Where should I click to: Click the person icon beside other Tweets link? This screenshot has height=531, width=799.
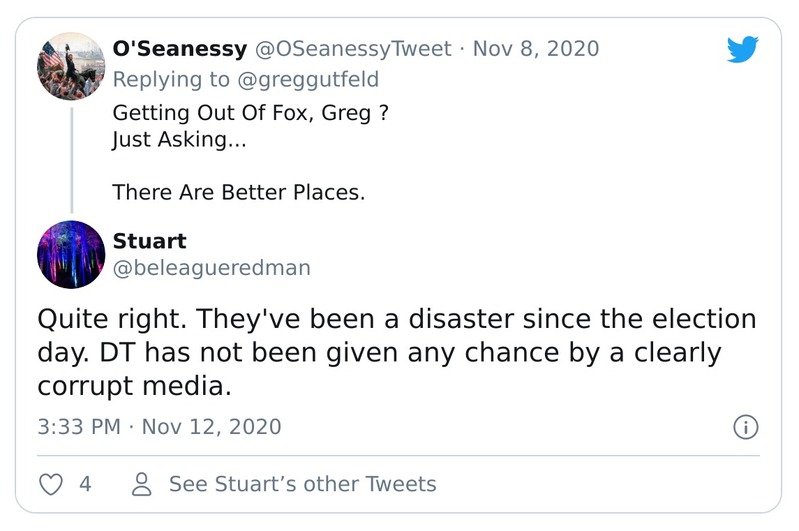142,484
